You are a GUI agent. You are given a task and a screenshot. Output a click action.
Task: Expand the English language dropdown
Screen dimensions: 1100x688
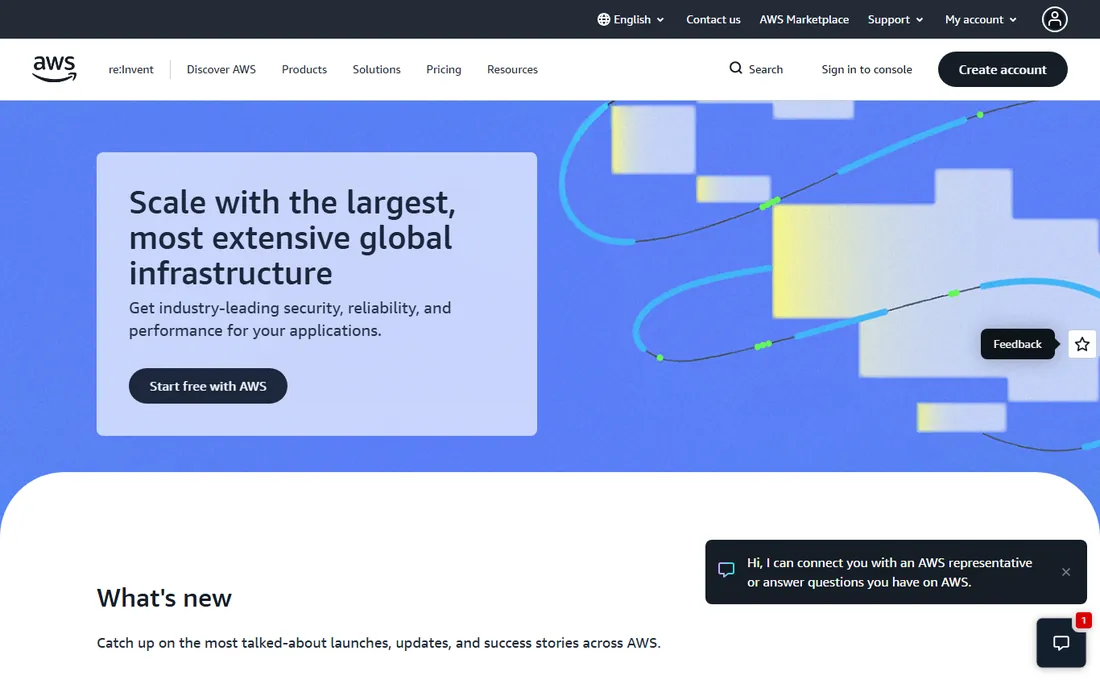[x=631, y=20]
